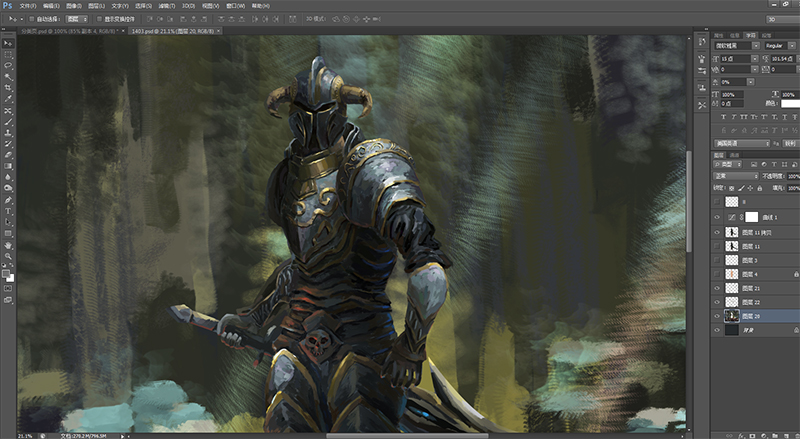This screenshot has height=439, width=800.
Task: Select the Move tool
Action: point(8,43)
